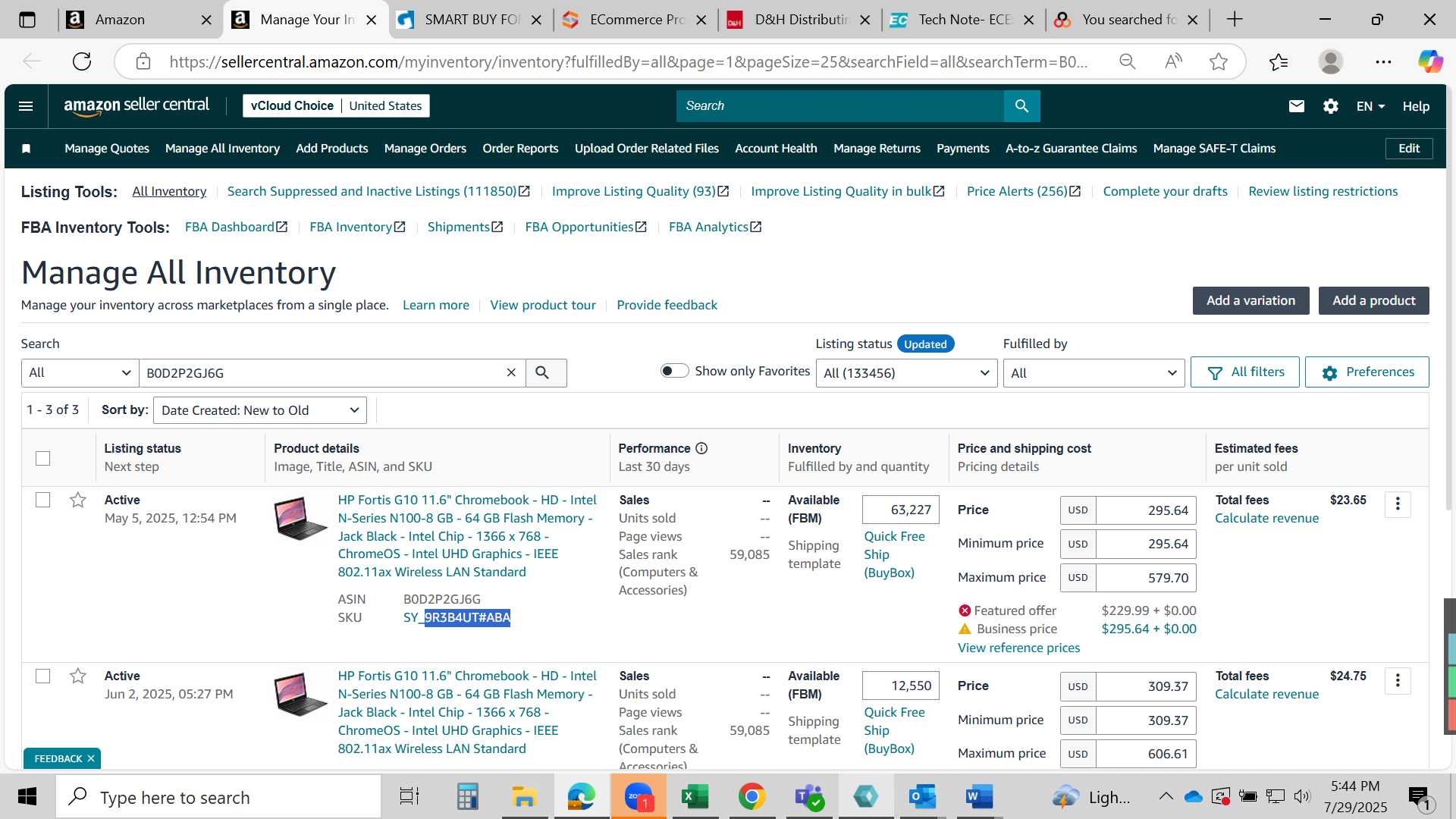Open Sort by Date Created dropdown
Image resolution: width=1456 pixels, height=819 pixels.
tap(259, 410)
